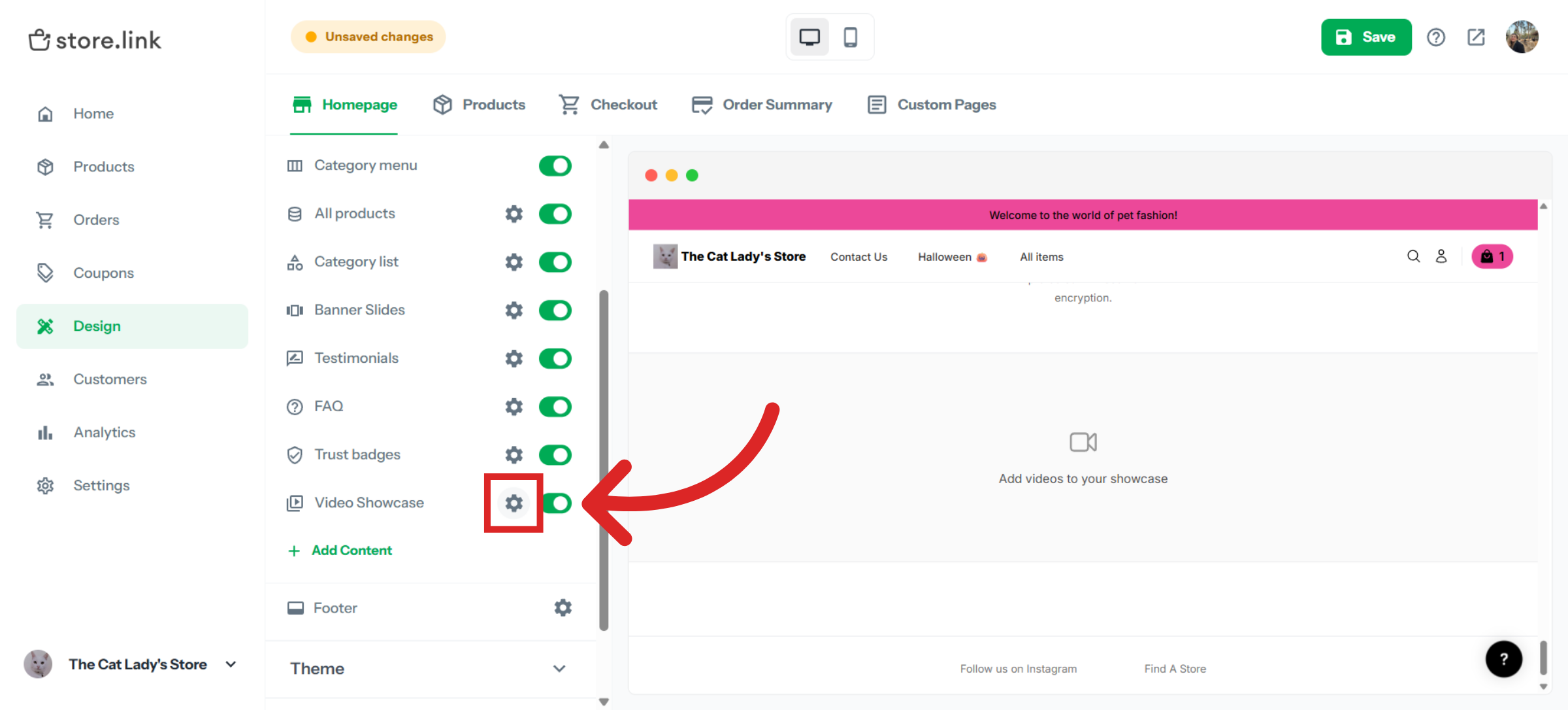Click the green Save button
The width and height of the screenshot is (1568, 710).
[1366, 37]
